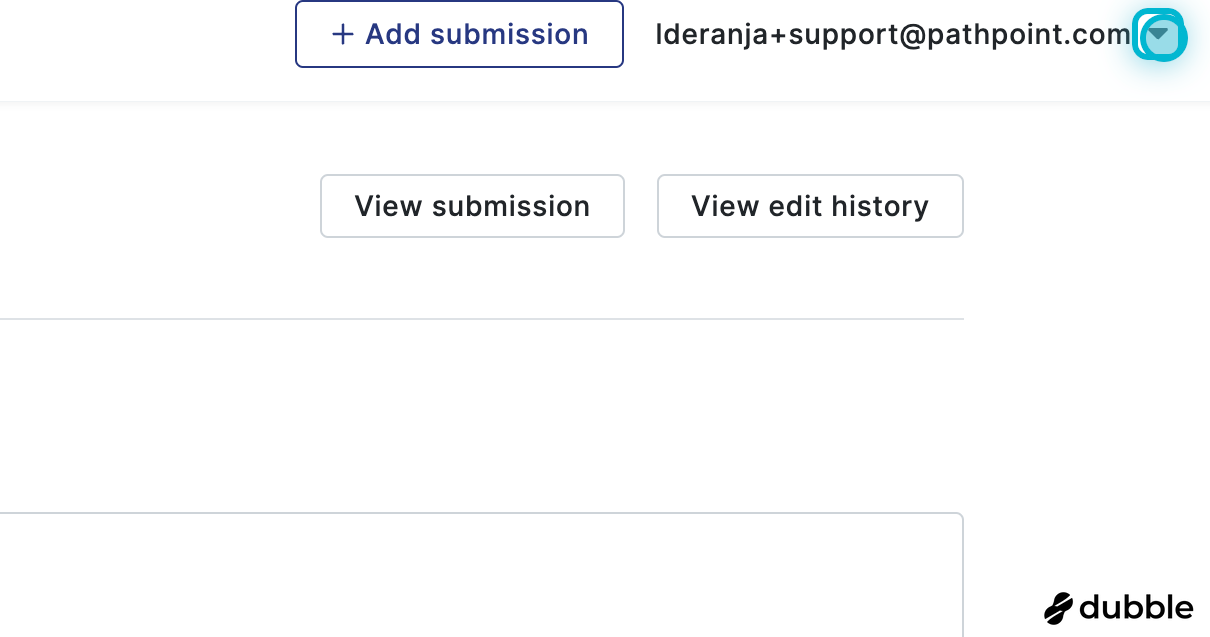1210x637 pixels.
Task: Click the word "history" in View edit history
Action: click(x=878, y=206)
